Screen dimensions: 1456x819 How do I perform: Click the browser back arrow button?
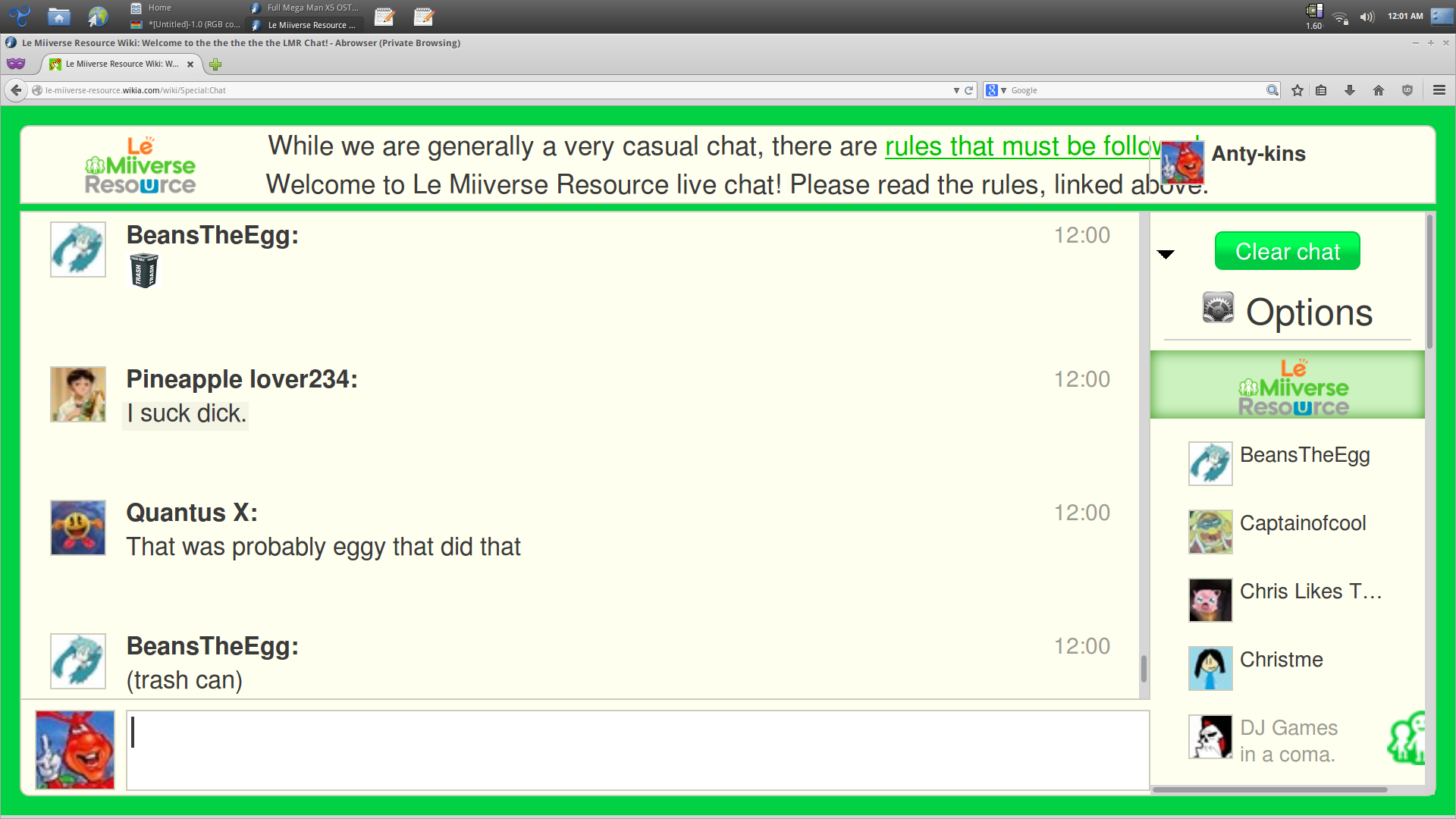[16, 90]
